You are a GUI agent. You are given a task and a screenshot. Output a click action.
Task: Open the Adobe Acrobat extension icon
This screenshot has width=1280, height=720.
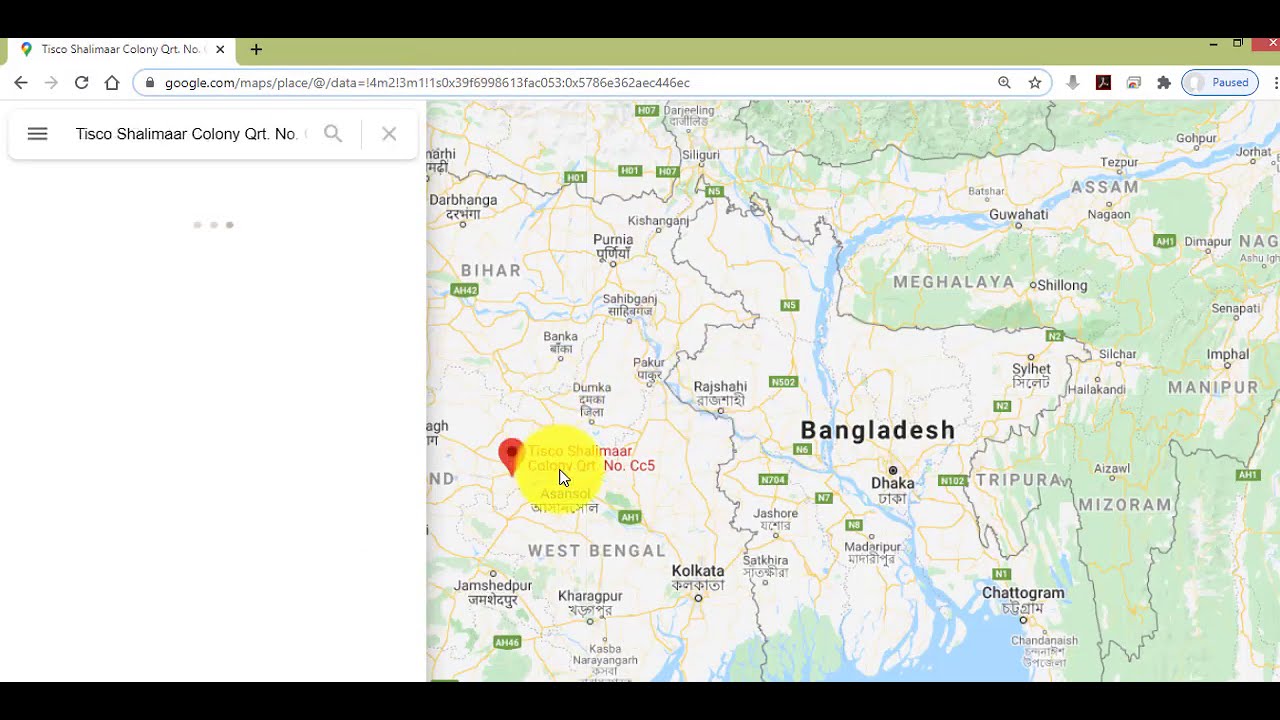coord(1103,83)
